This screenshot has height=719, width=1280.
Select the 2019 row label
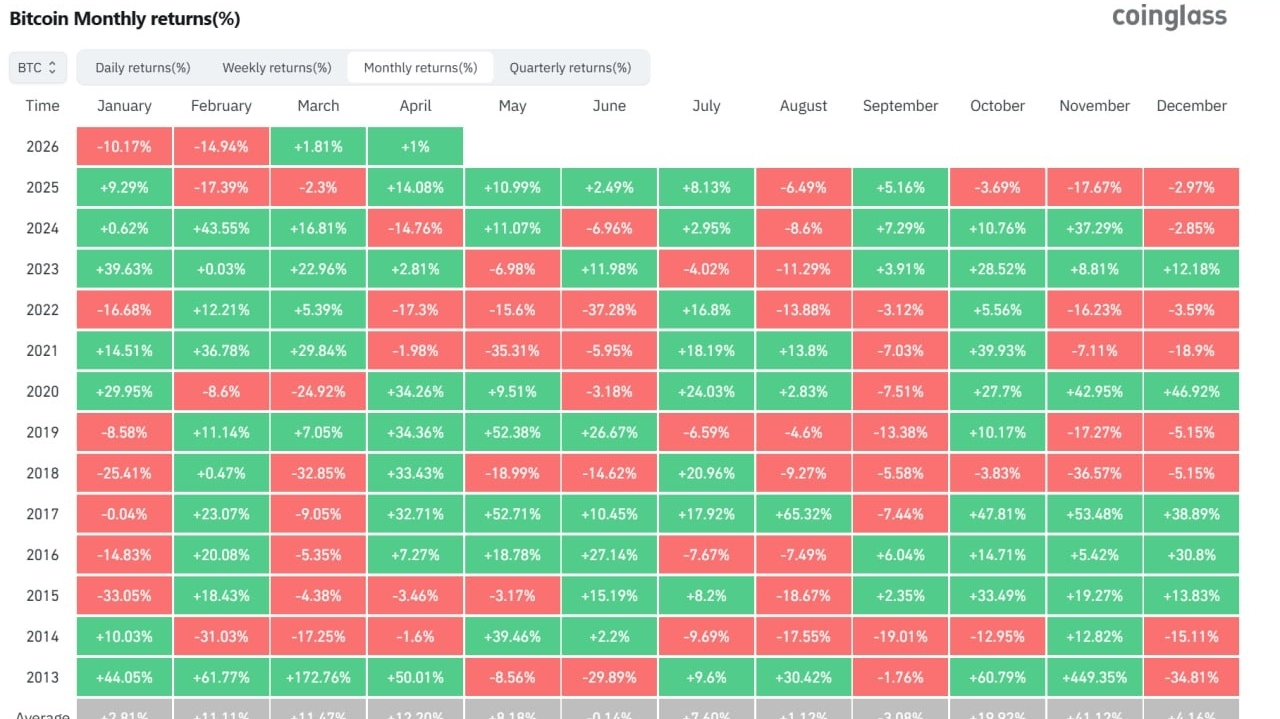(x=42, y=433)
